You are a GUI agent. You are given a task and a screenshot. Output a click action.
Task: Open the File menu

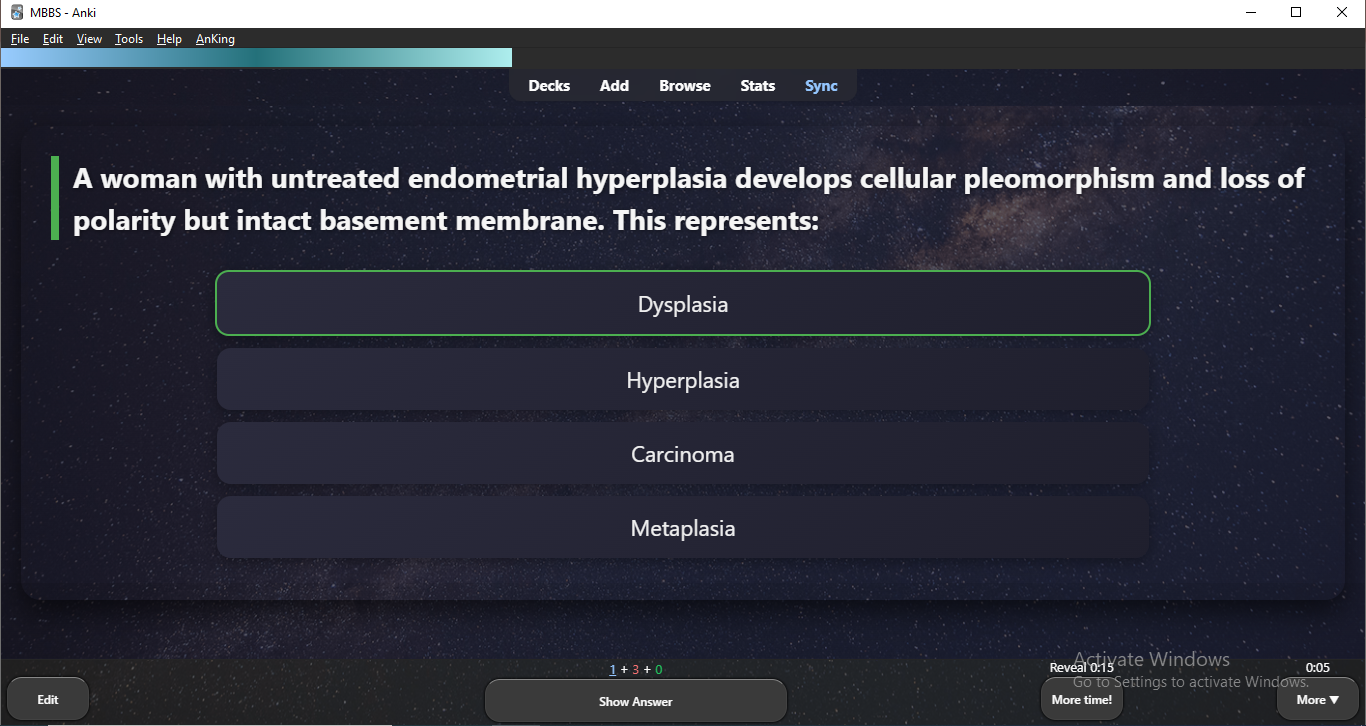[x=20, y=39]
